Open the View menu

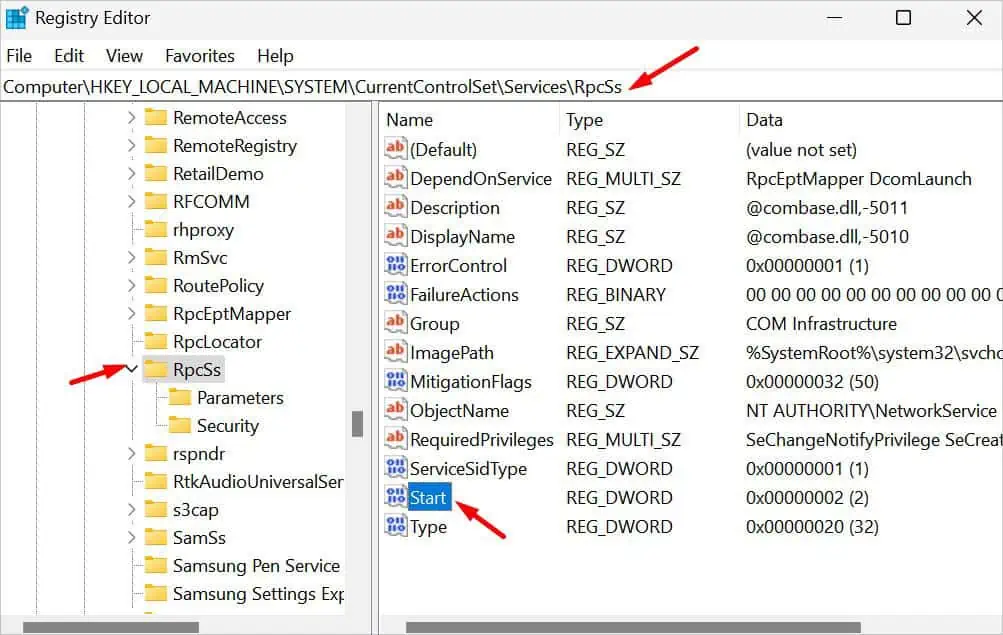[123, 55]
